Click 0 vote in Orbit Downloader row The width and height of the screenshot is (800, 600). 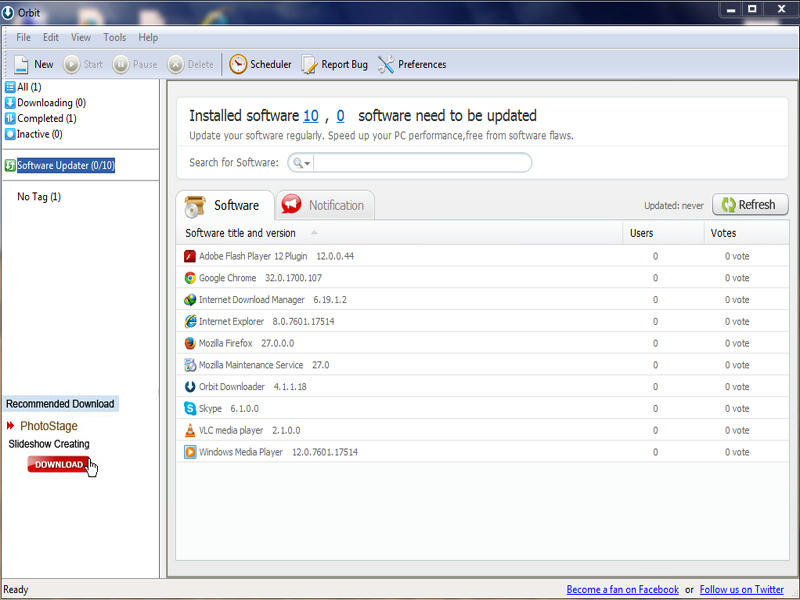[x=737, y=387]
